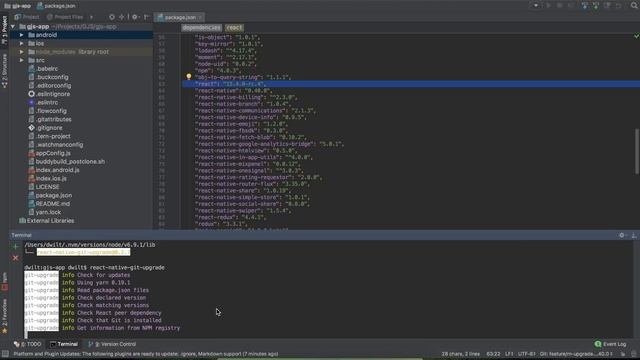Select .babelrc file

pos(43,69)
